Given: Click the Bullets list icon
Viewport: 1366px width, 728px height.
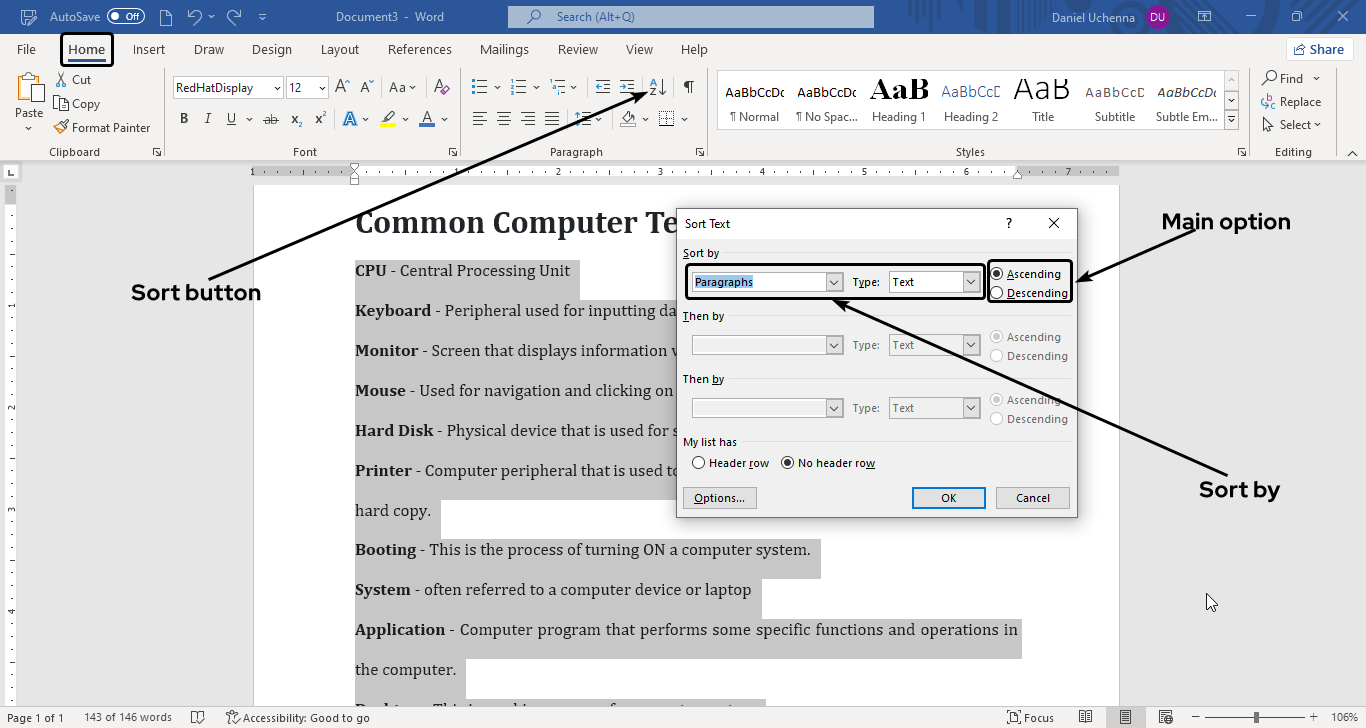Looking at the screenshot, I should (480, 87).
